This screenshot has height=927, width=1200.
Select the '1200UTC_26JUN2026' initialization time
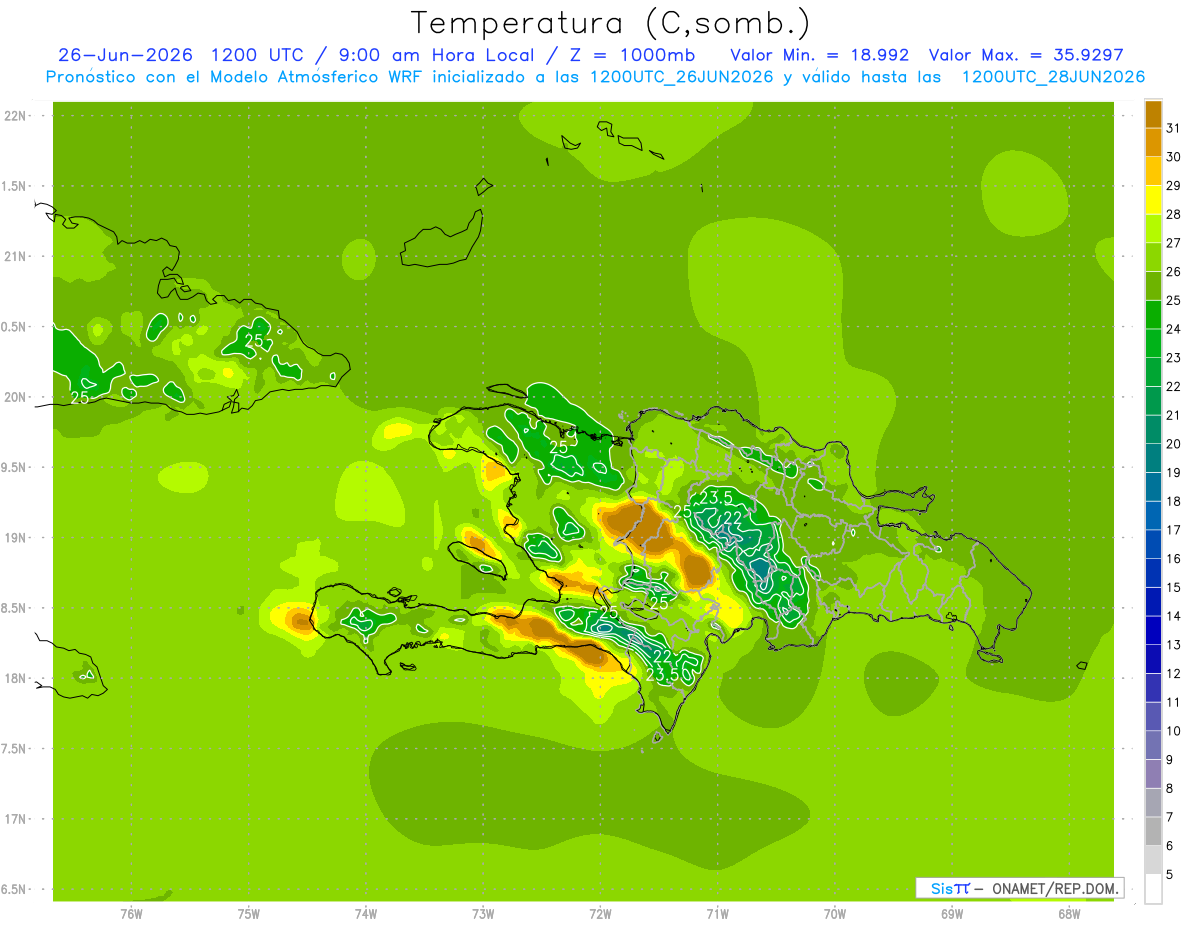point(682,77)
